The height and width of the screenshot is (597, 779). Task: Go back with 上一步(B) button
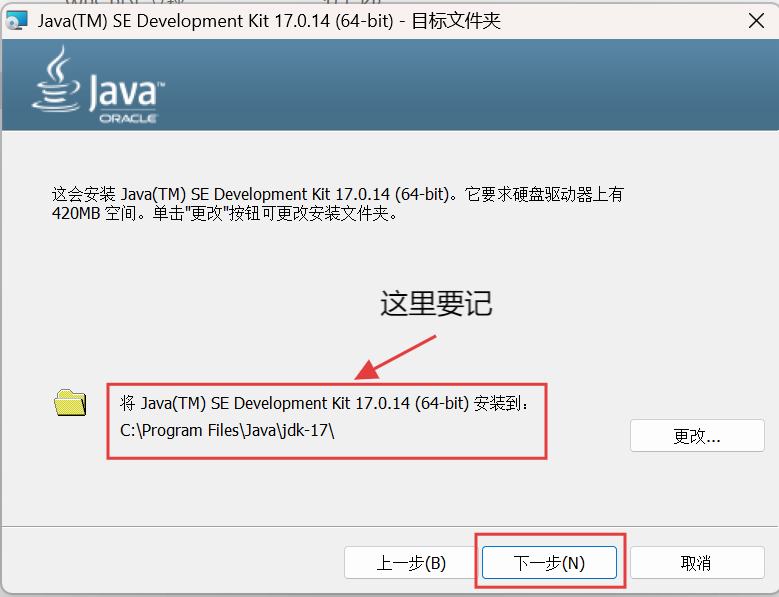coord(411,563)
